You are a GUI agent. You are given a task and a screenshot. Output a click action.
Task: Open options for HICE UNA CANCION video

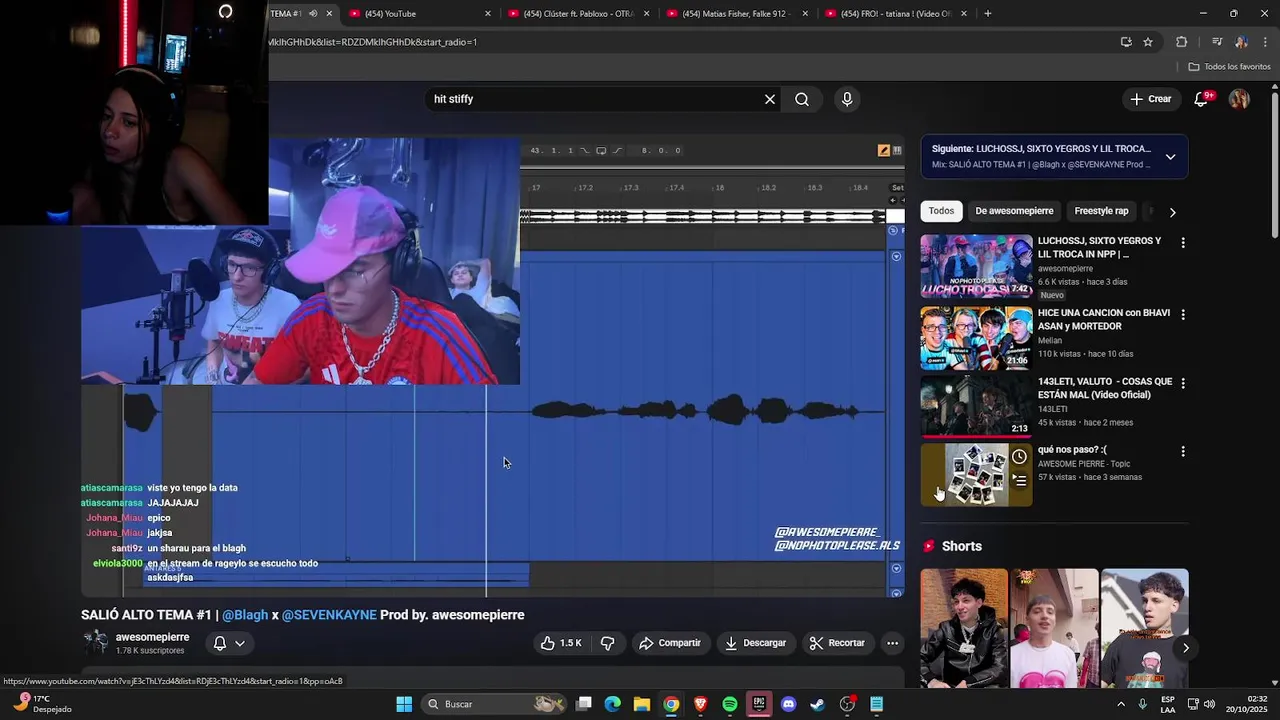click(1183, 314)
